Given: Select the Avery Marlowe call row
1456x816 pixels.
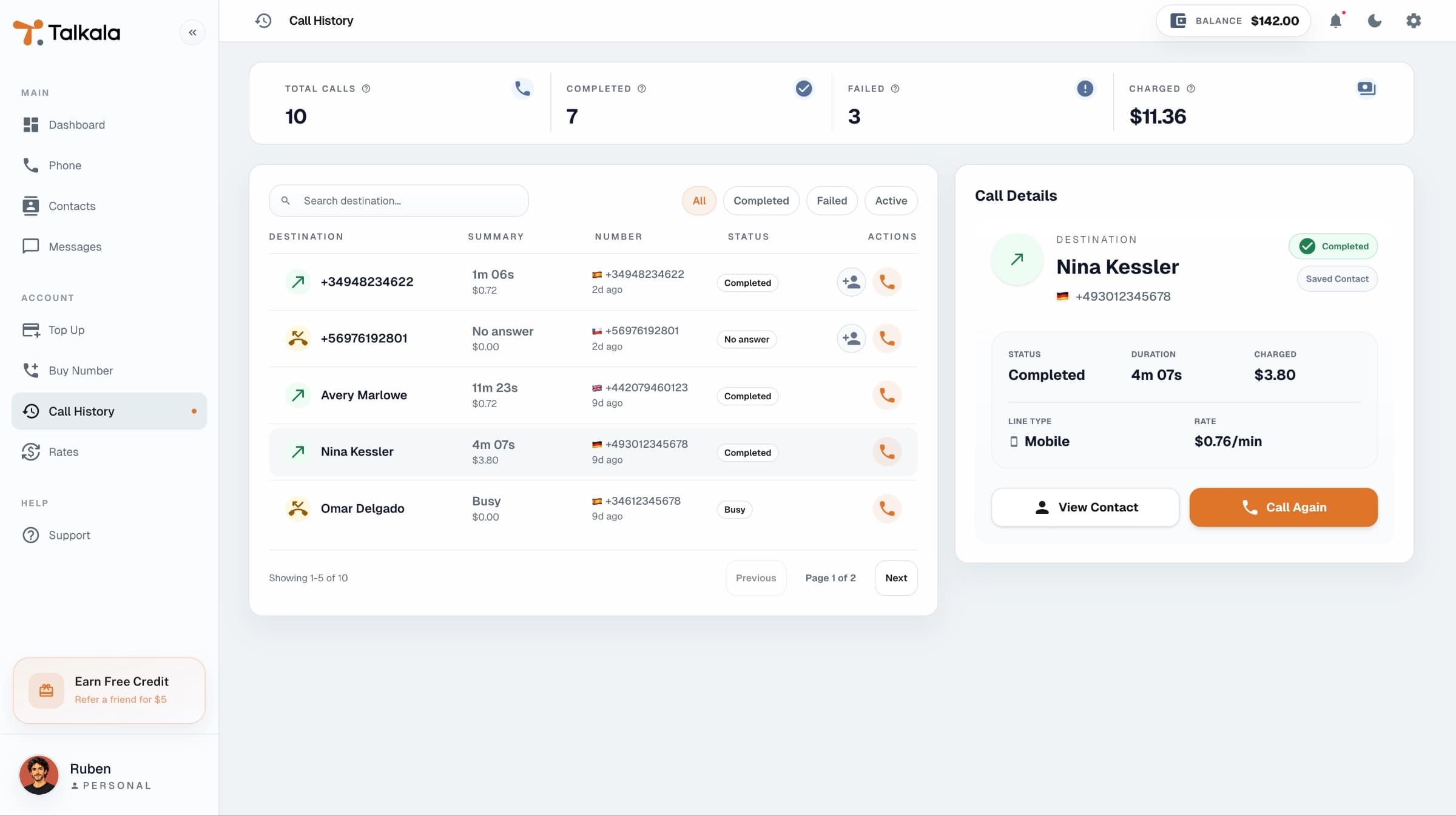Looking at the screenshot, I should click(593, 396).
